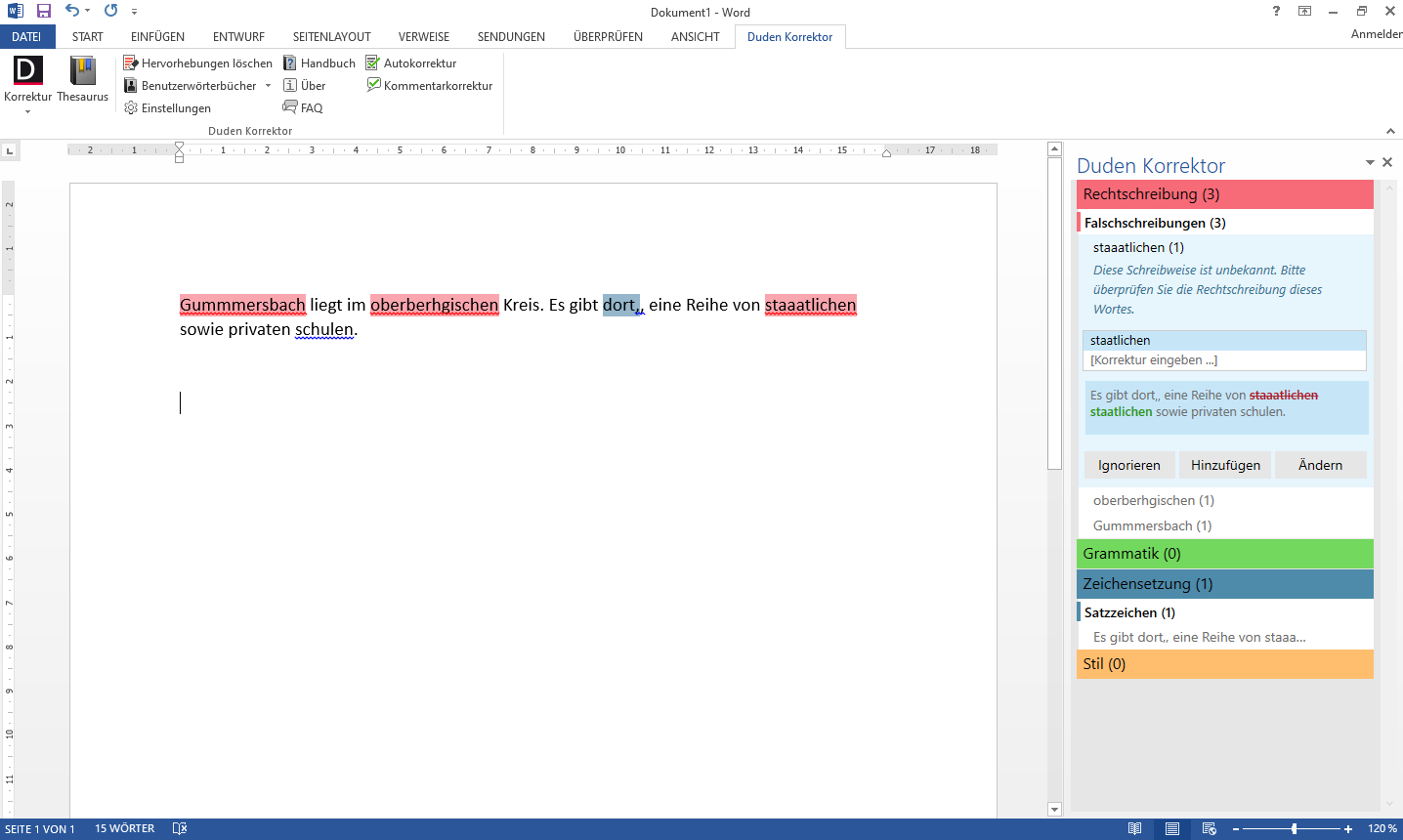This screenshot has height=840, width=1403.
Task: Switch to the ÜBERPRÜFEN tab
Action: tap(608, 37)
